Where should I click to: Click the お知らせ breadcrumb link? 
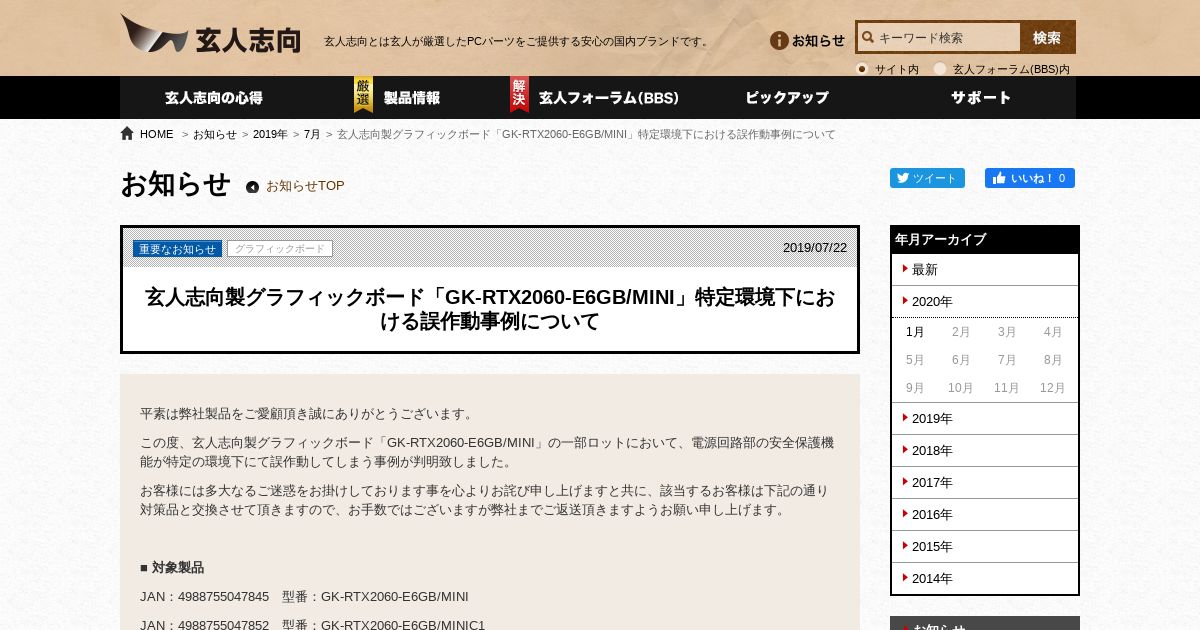(x=215, y=134)
